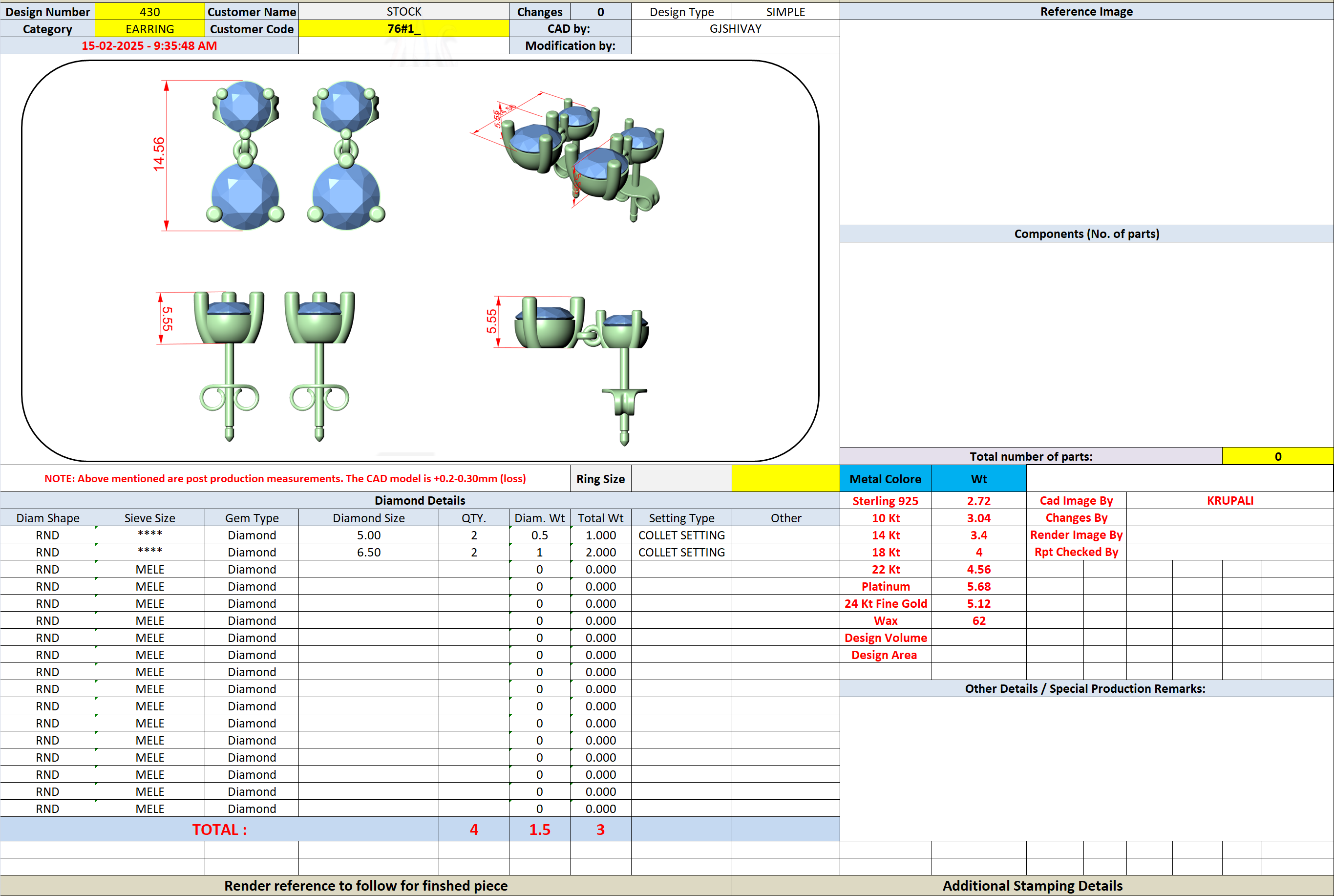Click Render reference to follow footer text
1334x896 pixels.
366,885
